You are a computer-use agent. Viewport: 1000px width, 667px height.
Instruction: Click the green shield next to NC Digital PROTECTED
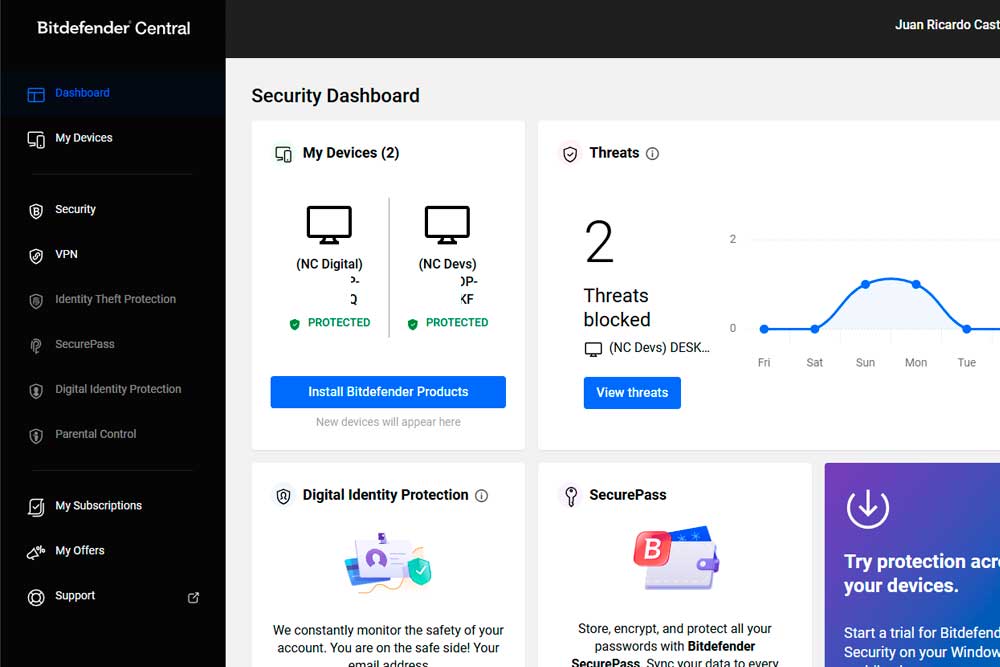(295, 324)
